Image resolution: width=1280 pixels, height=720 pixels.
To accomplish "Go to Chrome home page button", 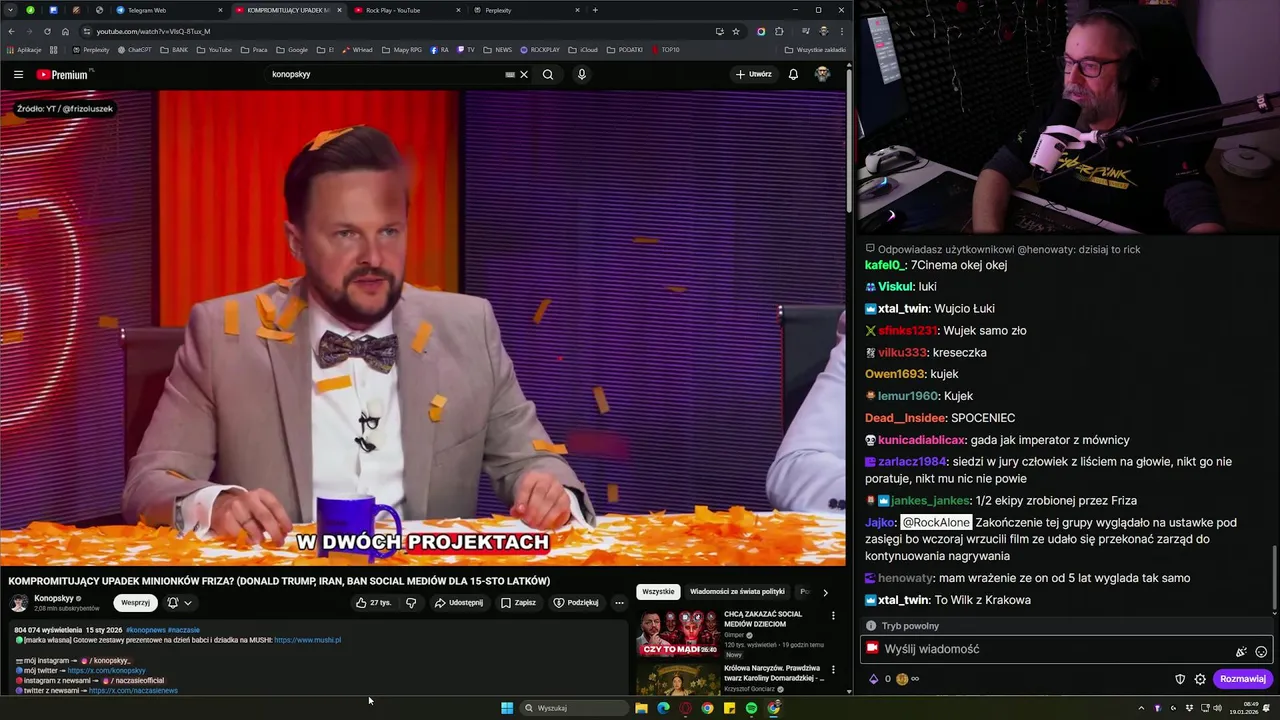I will [65, 31].
